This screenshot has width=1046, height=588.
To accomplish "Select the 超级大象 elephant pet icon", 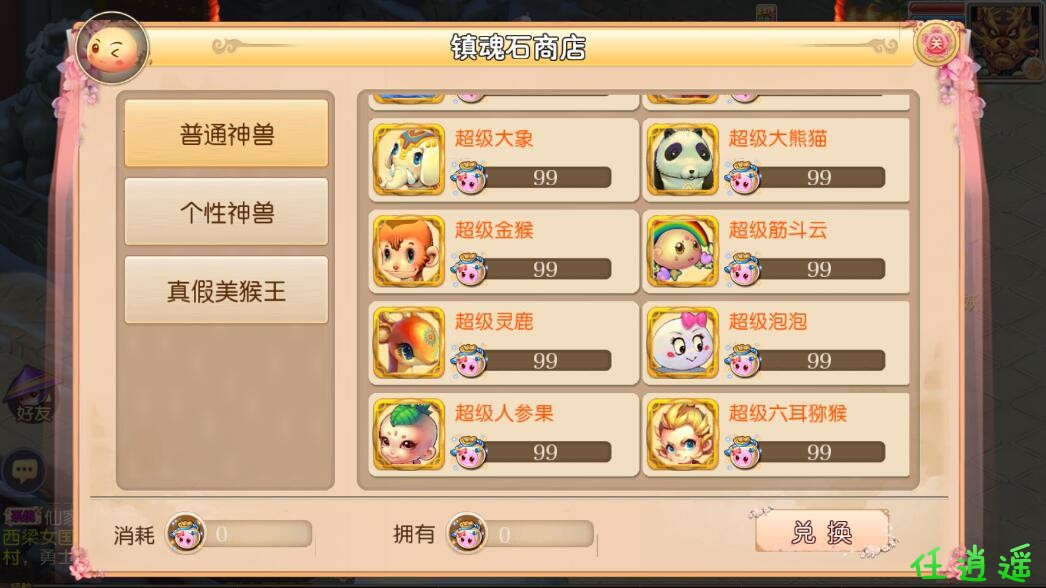I will point(408,160).
